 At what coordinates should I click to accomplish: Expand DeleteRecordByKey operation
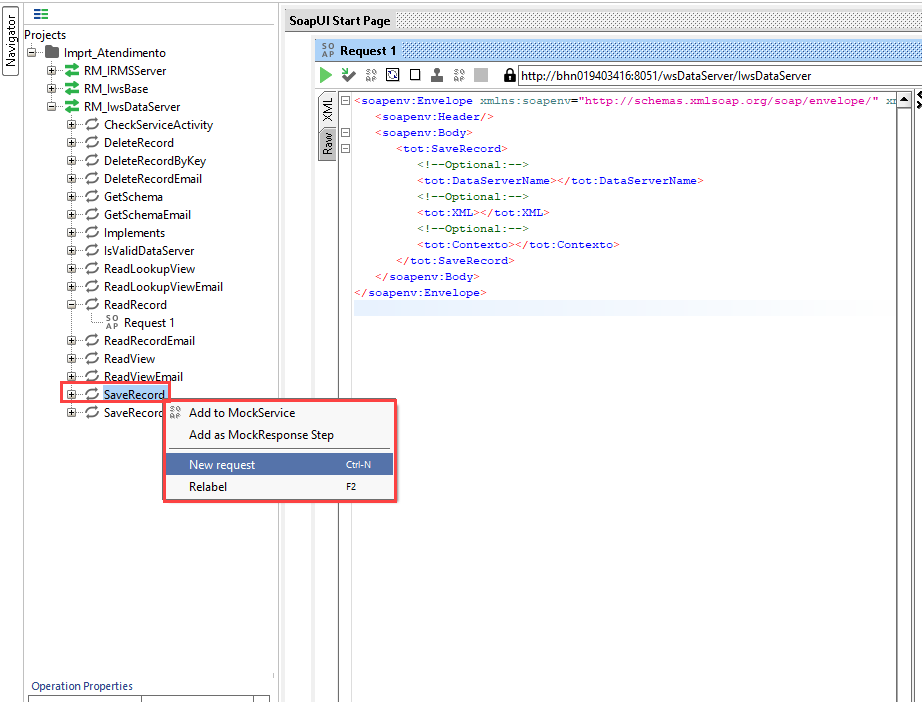click(71, 161)
